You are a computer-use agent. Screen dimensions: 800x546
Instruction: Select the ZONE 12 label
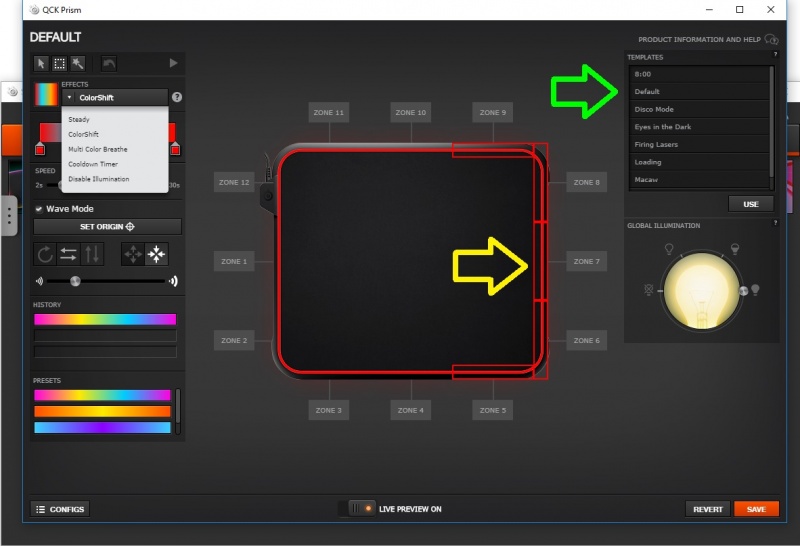pyautogui.click(x=234, y=182)
